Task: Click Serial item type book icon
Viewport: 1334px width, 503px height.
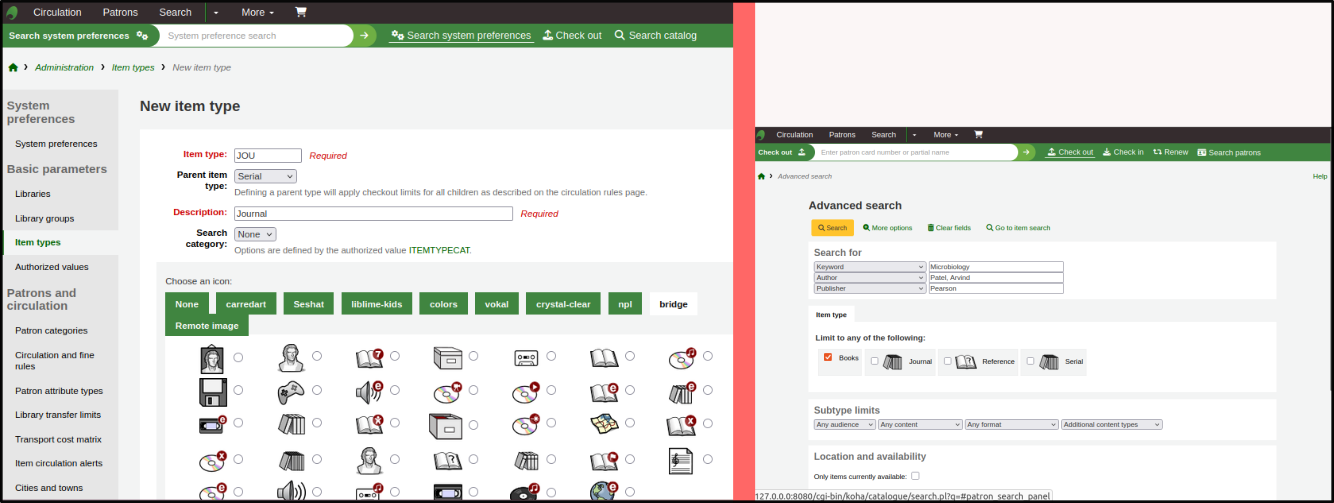Action: click(1049, 362)
